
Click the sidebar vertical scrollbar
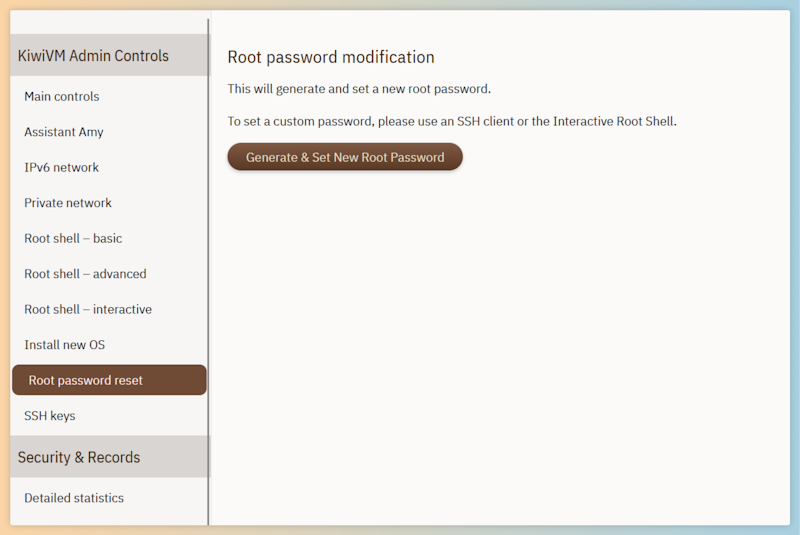click(x=208, y=272)
